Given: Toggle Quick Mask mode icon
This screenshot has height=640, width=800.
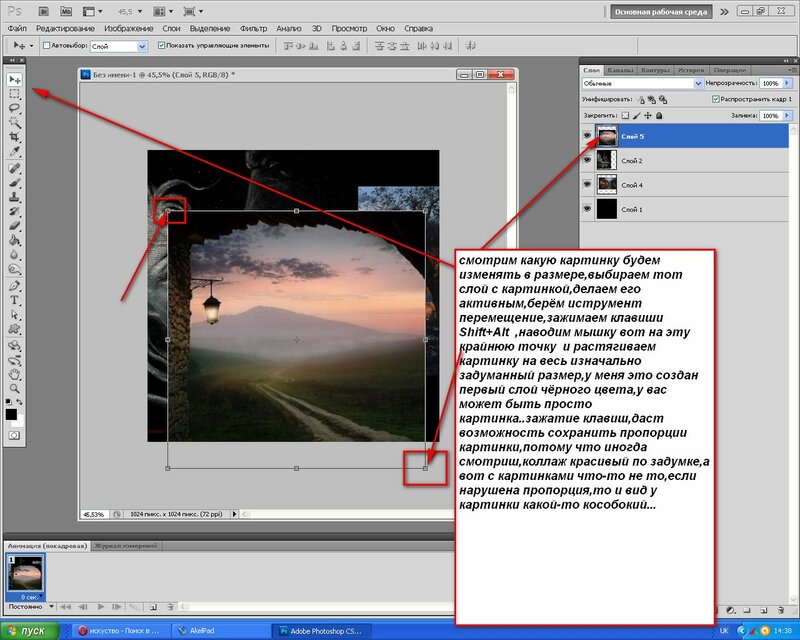Looking at the screenshot, I should (14, 435).
